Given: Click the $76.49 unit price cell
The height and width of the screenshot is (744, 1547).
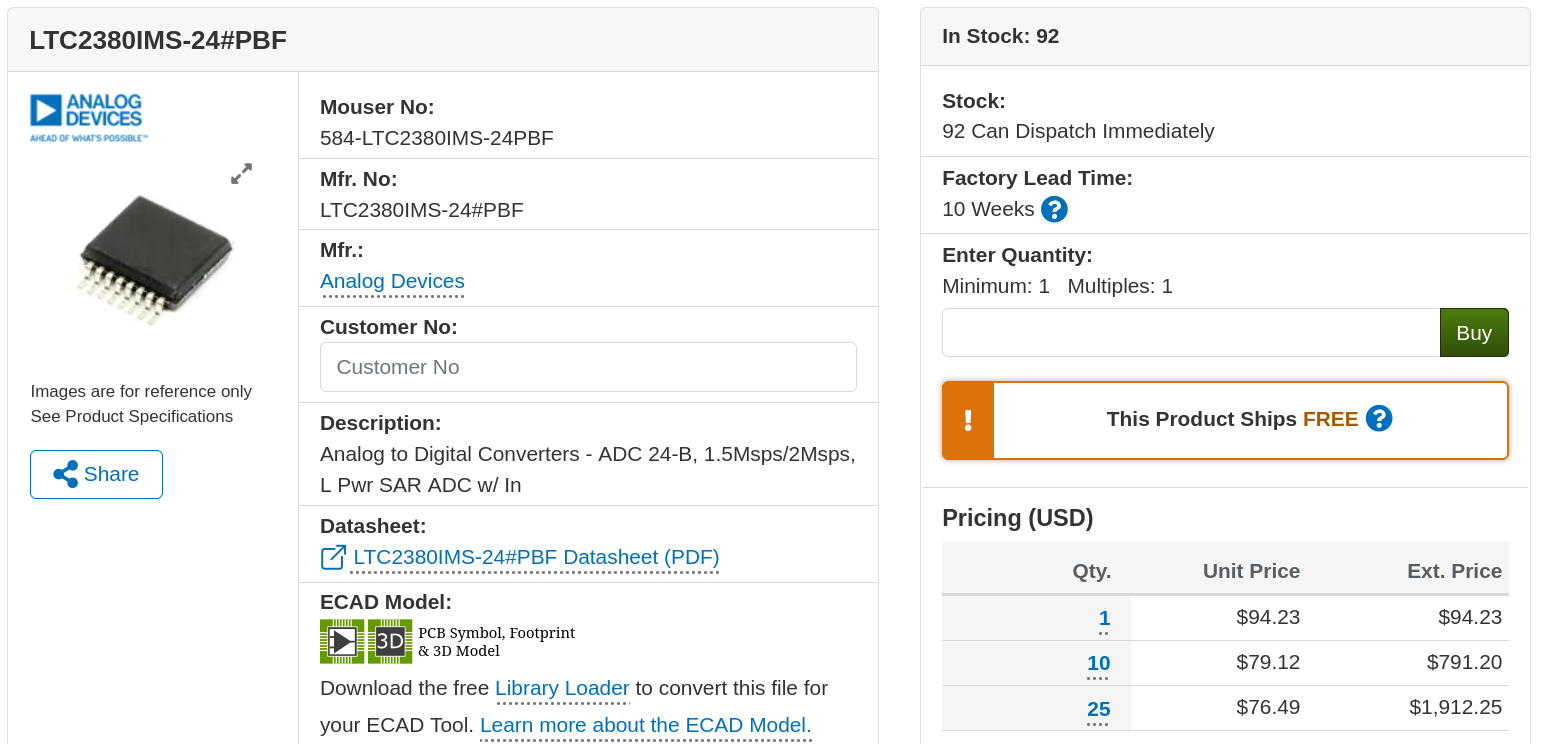Looking at the screenshot, I should coord(1268,707).
